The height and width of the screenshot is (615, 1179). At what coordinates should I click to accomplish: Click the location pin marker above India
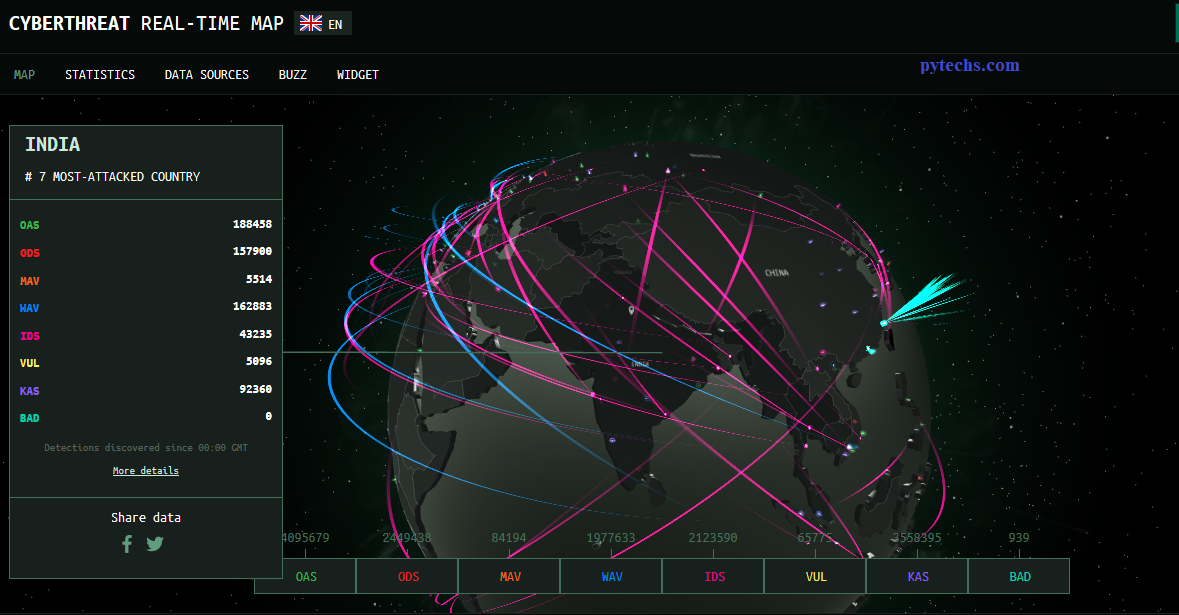click(631, 310)
